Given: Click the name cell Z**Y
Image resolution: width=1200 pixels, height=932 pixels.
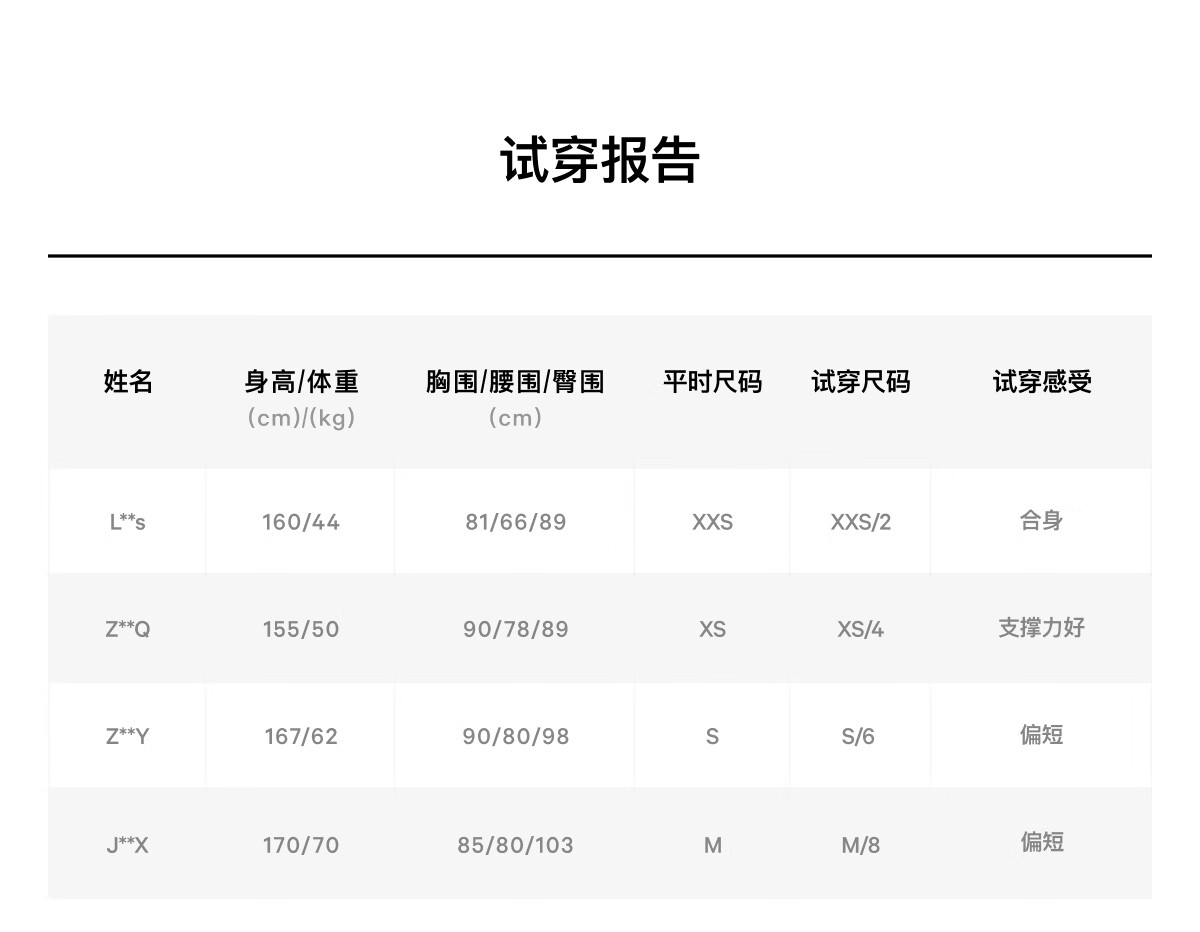Looking at the screenshot, I should point(128,736).
